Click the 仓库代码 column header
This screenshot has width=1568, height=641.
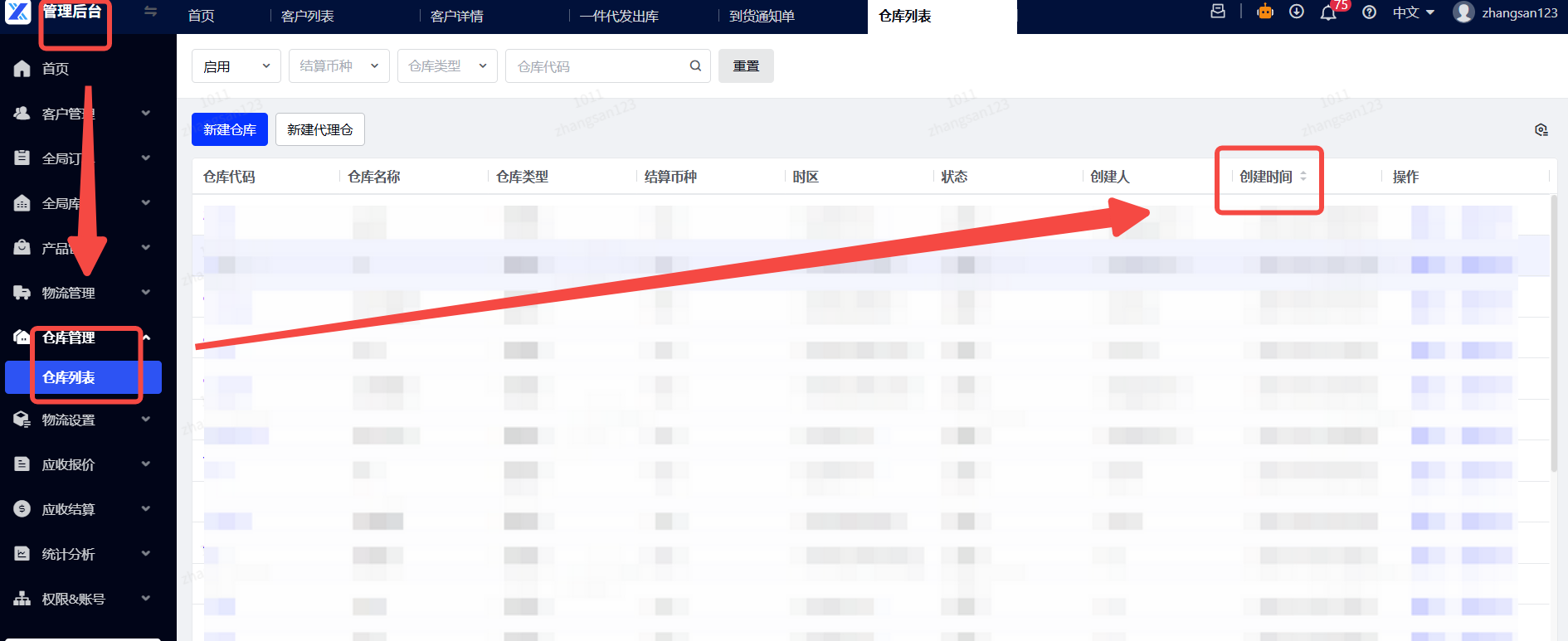tap(229, 177)
